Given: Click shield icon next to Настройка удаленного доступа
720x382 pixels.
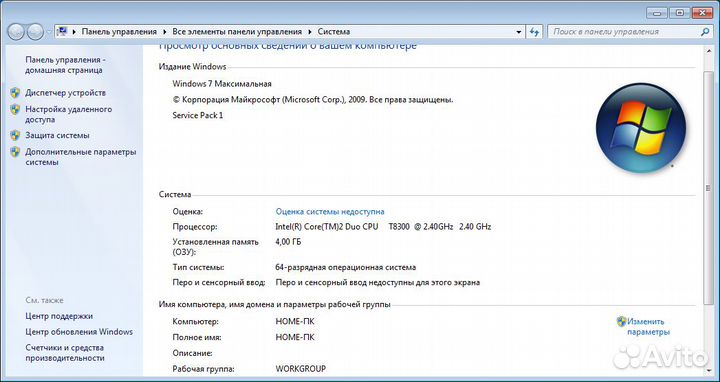Looking at the screenshot, I should click(15, 109).
